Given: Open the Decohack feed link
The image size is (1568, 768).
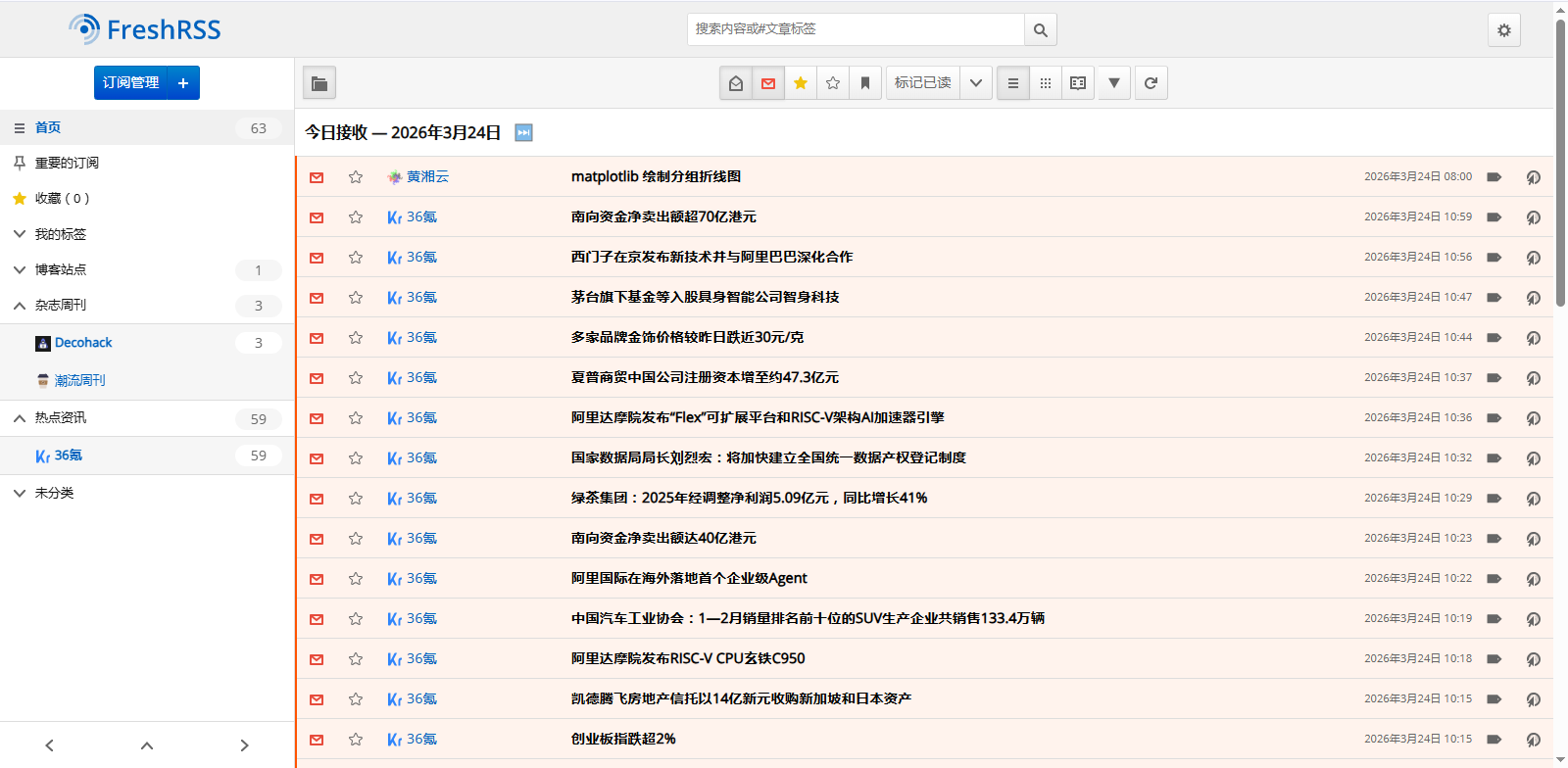Looking at the screenshot, I should pos(83,343).
